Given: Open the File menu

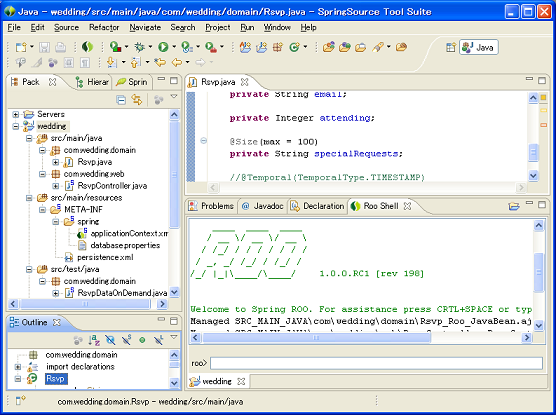Looking at the screenshot, I should coord(14,27).
